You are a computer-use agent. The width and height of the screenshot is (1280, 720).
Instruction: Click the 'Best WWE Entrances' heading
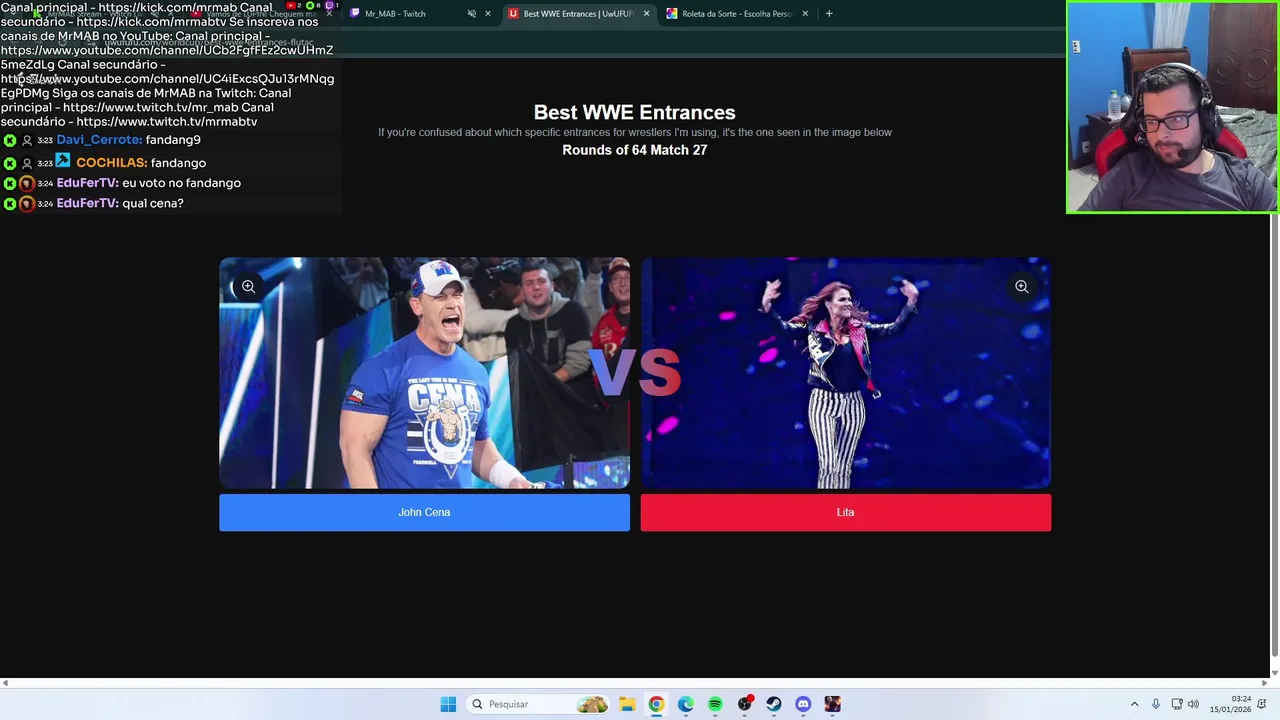[634, 112]
